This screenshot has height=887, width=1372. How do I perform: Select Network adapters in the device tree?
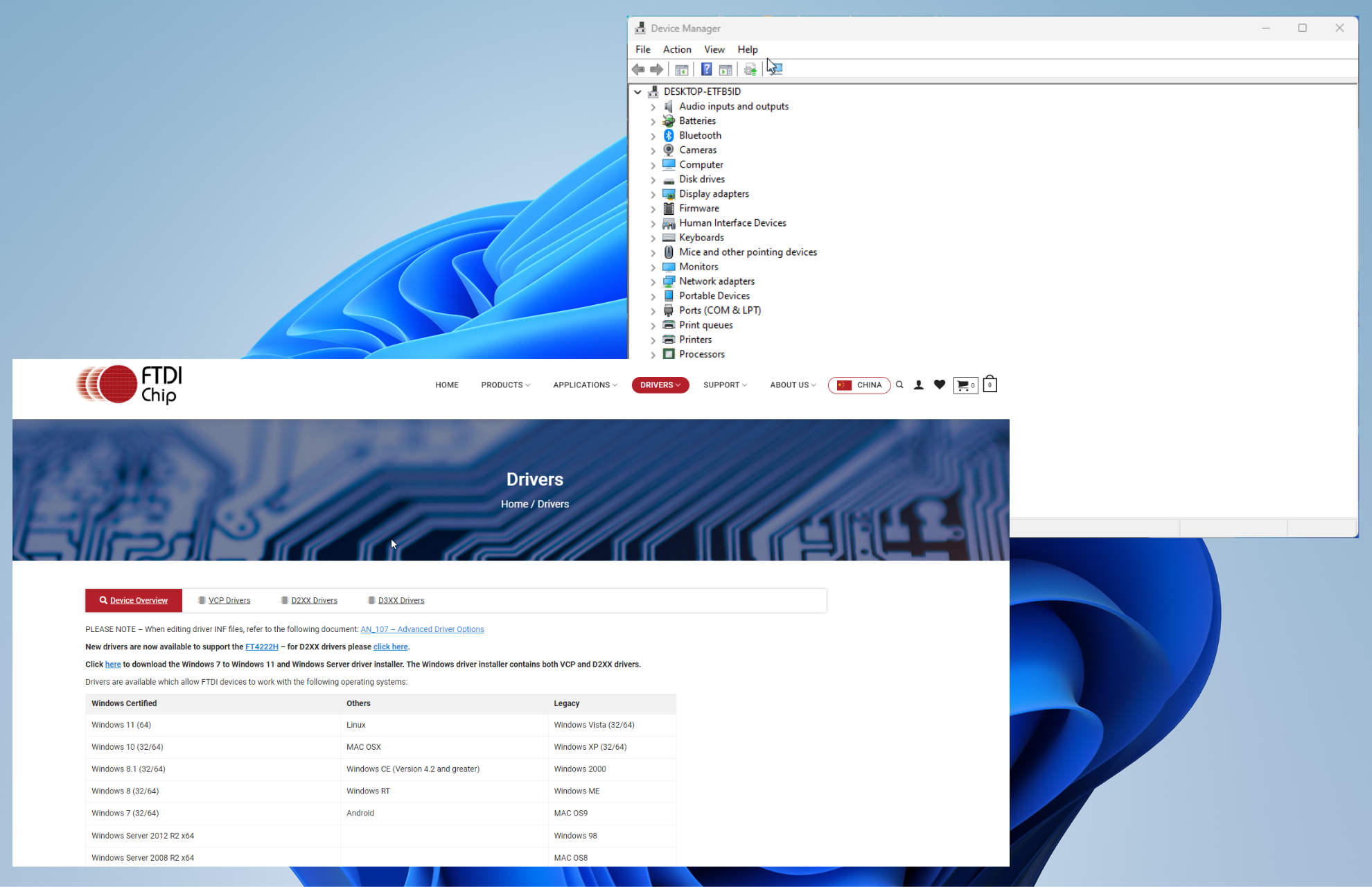click(x=716, y=281)
